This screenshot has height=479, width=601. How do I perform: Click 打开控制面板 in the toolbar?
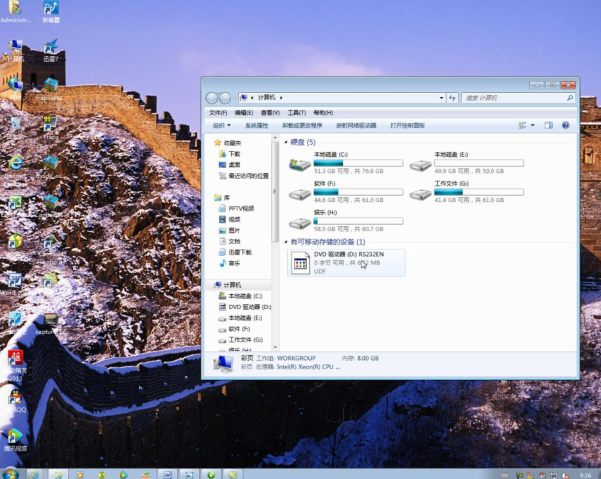[407, 125]
